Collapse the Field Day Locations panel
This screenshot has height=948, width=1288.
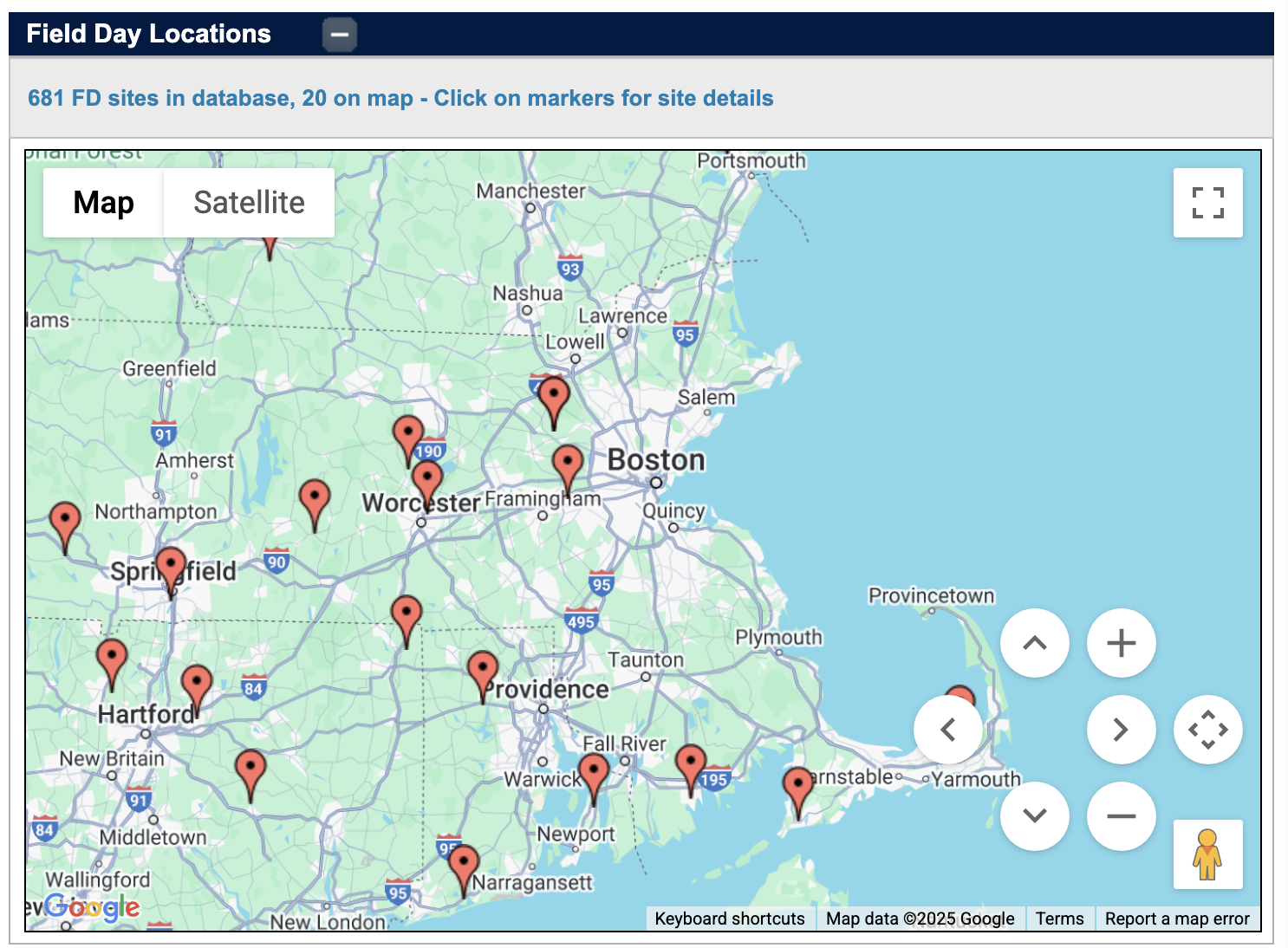pyautogui.click(x=339, y=36)
